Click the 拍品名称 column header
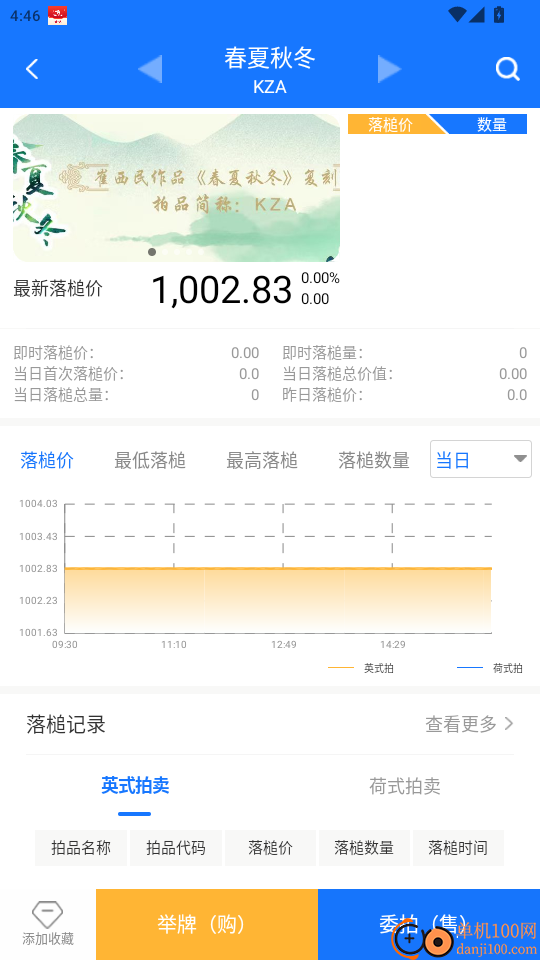This screenshot has width=540, height=960. pos(81,848)
